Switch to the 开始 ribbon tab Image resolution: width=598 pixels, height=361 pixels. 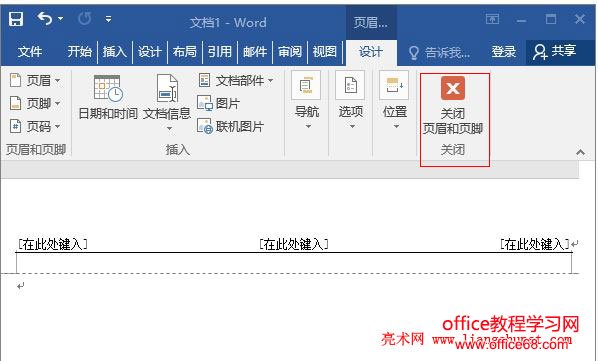click(x=79, y=51)
